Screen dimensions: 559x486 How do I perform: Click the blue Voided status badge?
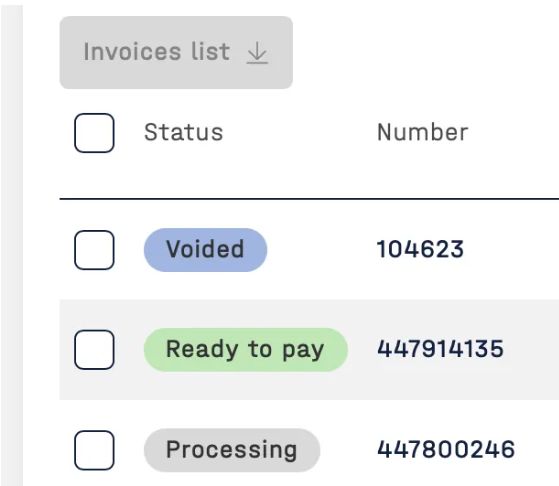click(x=205, y=250)
